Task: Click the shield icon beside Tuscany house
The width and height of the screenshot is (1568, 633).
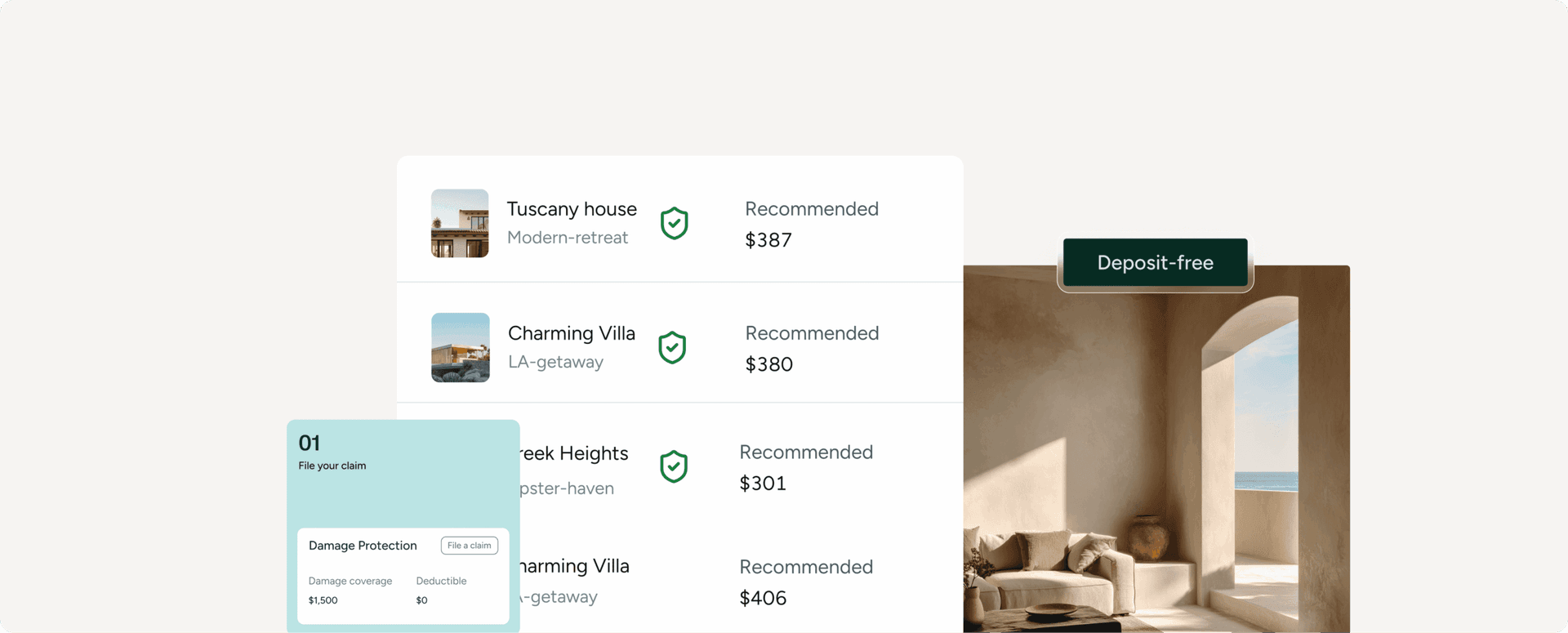Action: [674, 223]
